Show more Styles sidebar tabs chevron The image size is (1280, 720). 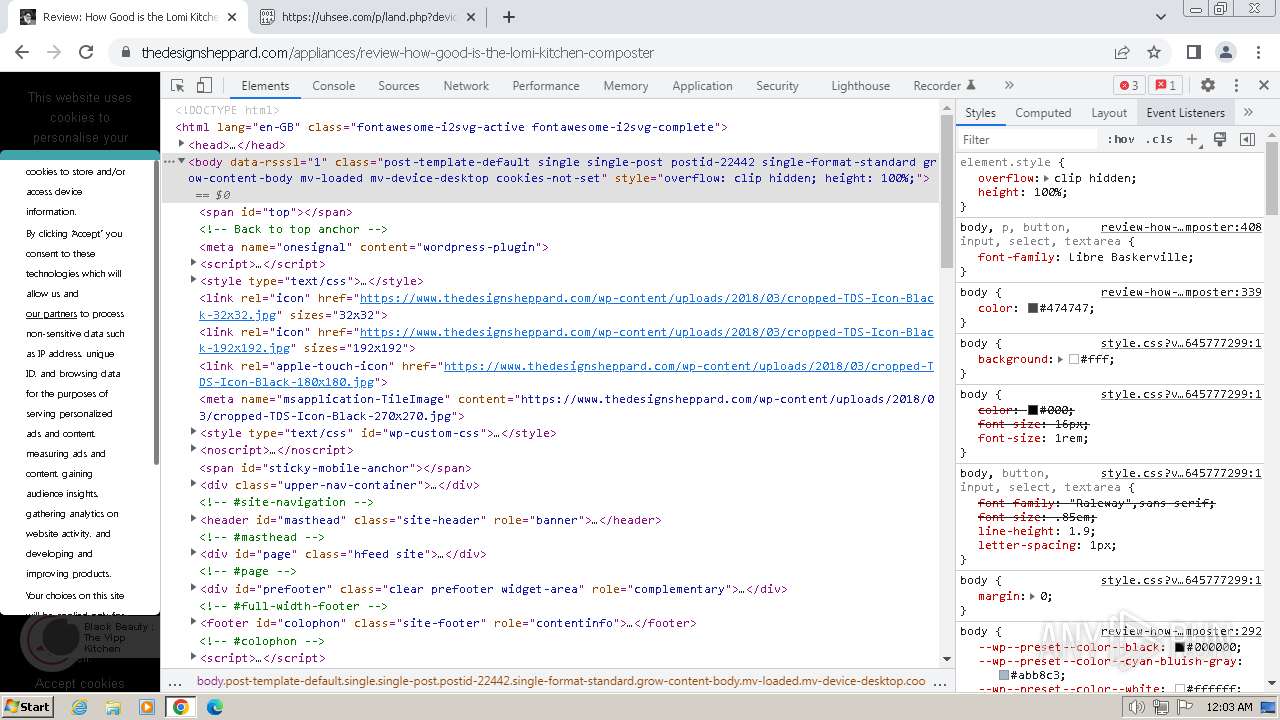[x=1248, y=113]
